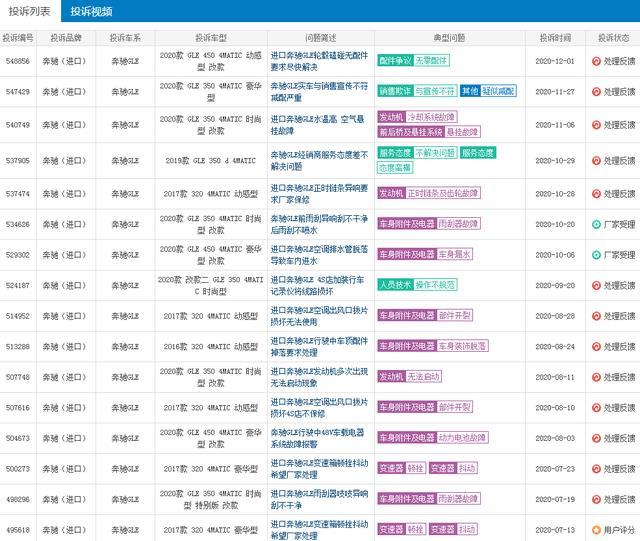The height and width of the screenshot is (541, 640).
Task: Click the 悬挂故障 tag
Action: click(x=462, y=132)
